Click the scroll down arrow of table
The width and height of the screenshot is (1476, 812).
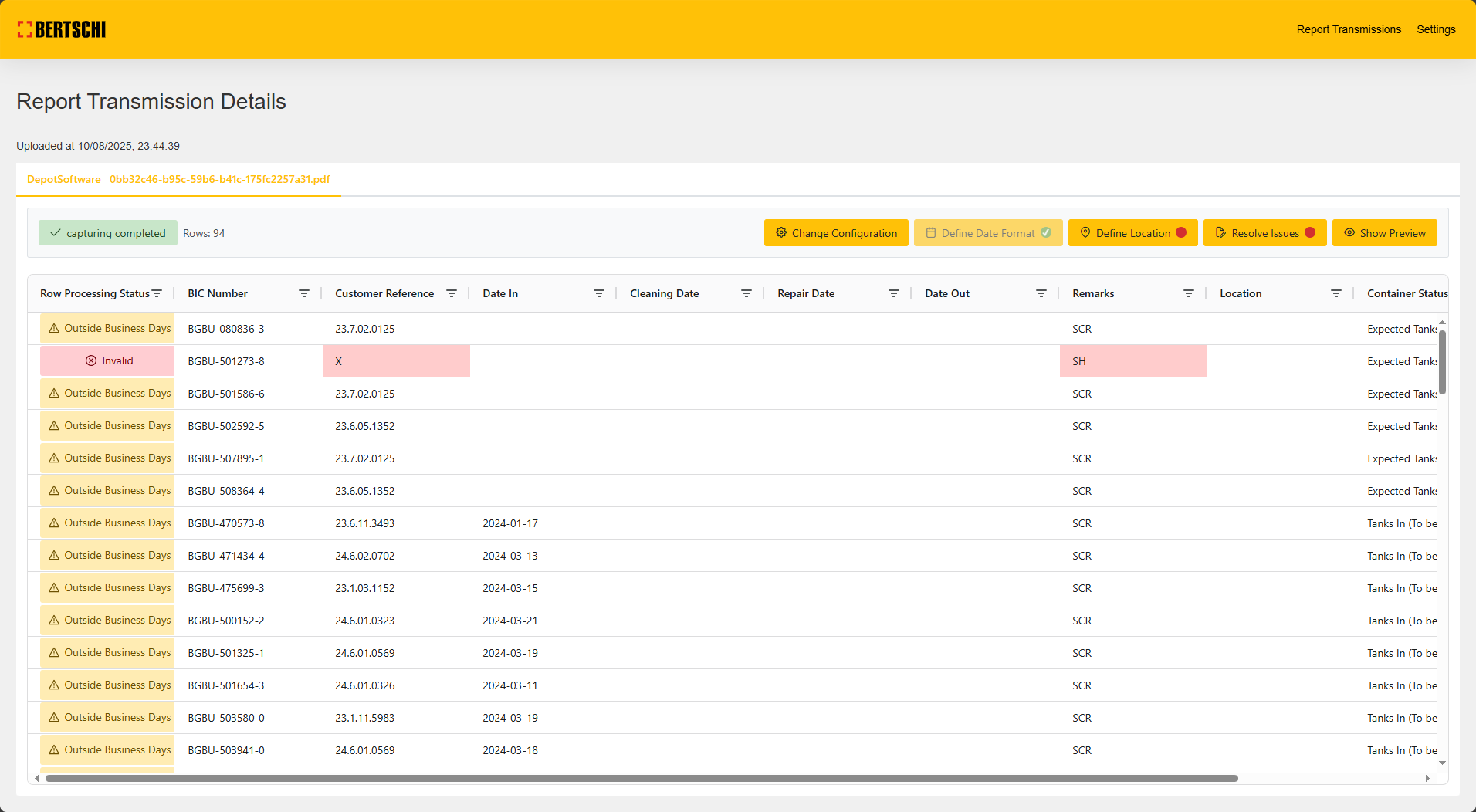1442,763
